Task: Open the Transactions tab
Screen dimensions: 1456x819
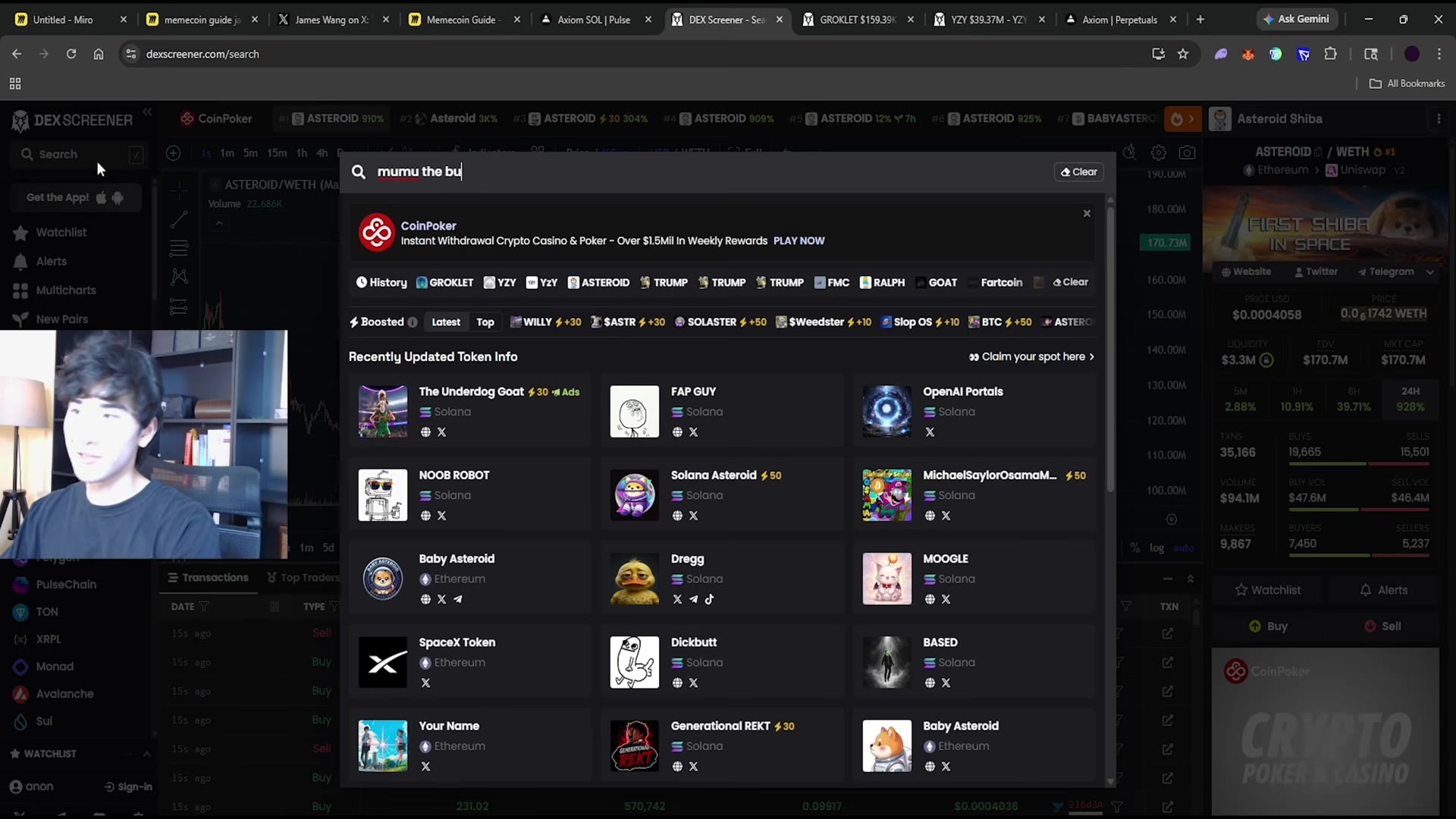Action: point(208,578)
